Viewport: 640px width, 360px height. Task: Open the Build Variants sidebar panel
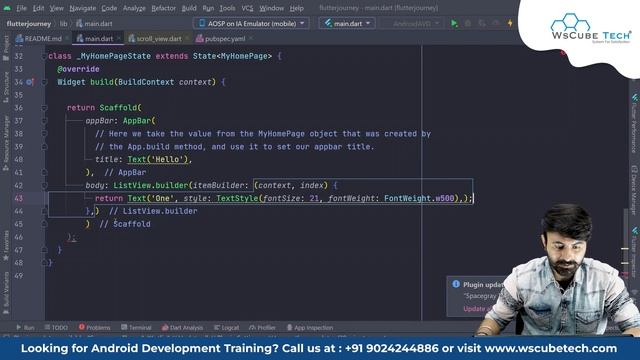click(6, 294)
